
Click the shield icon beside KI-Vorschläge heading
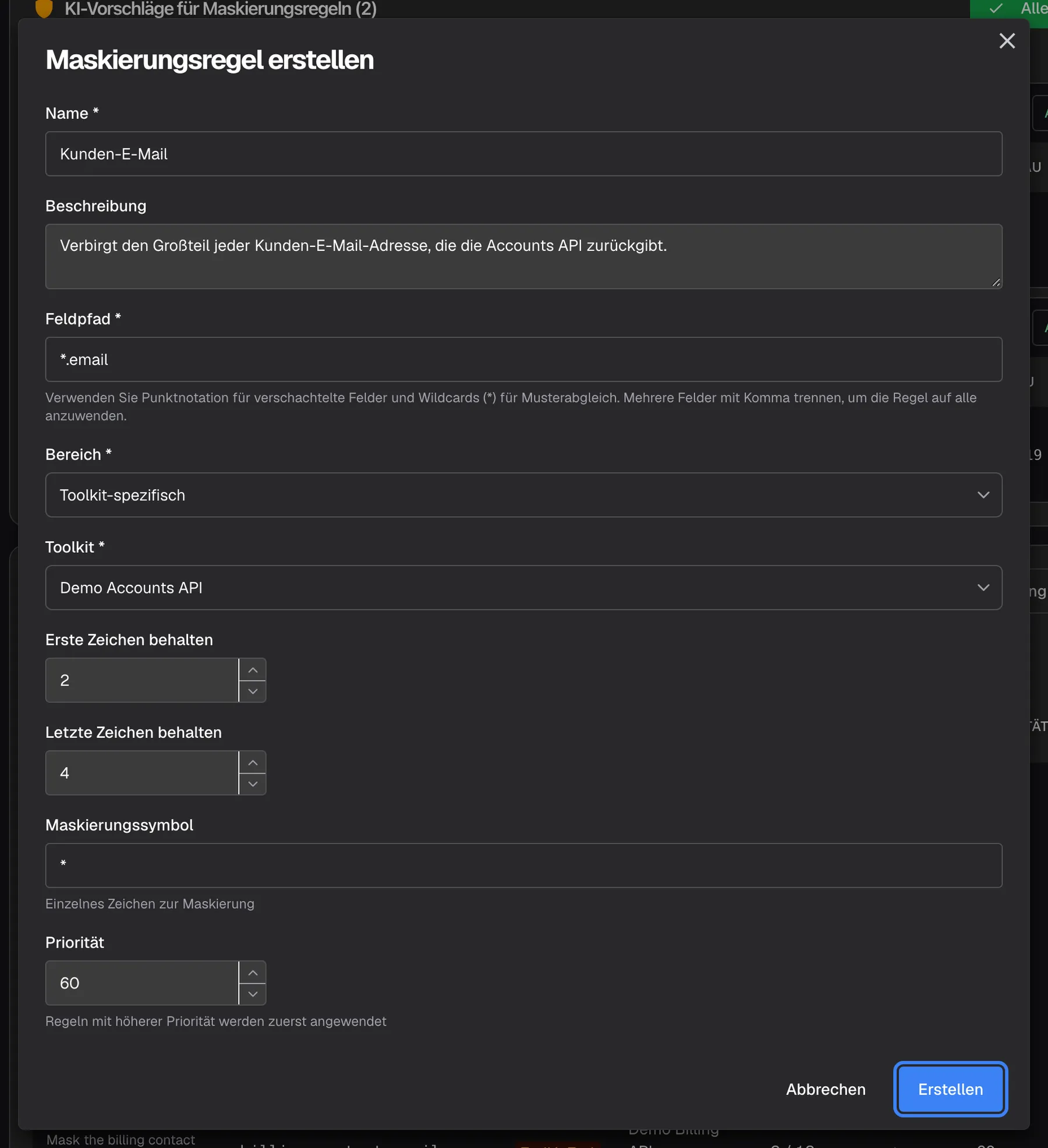44,8
